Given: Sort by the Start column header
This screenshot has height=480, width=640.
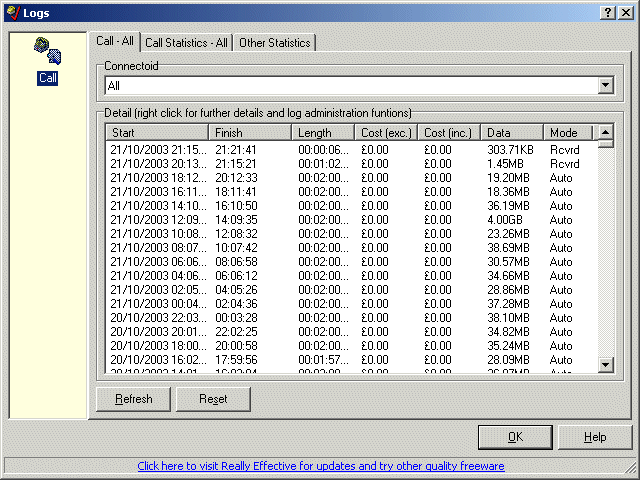Looking at the screenshot, I should pos(157,133).
